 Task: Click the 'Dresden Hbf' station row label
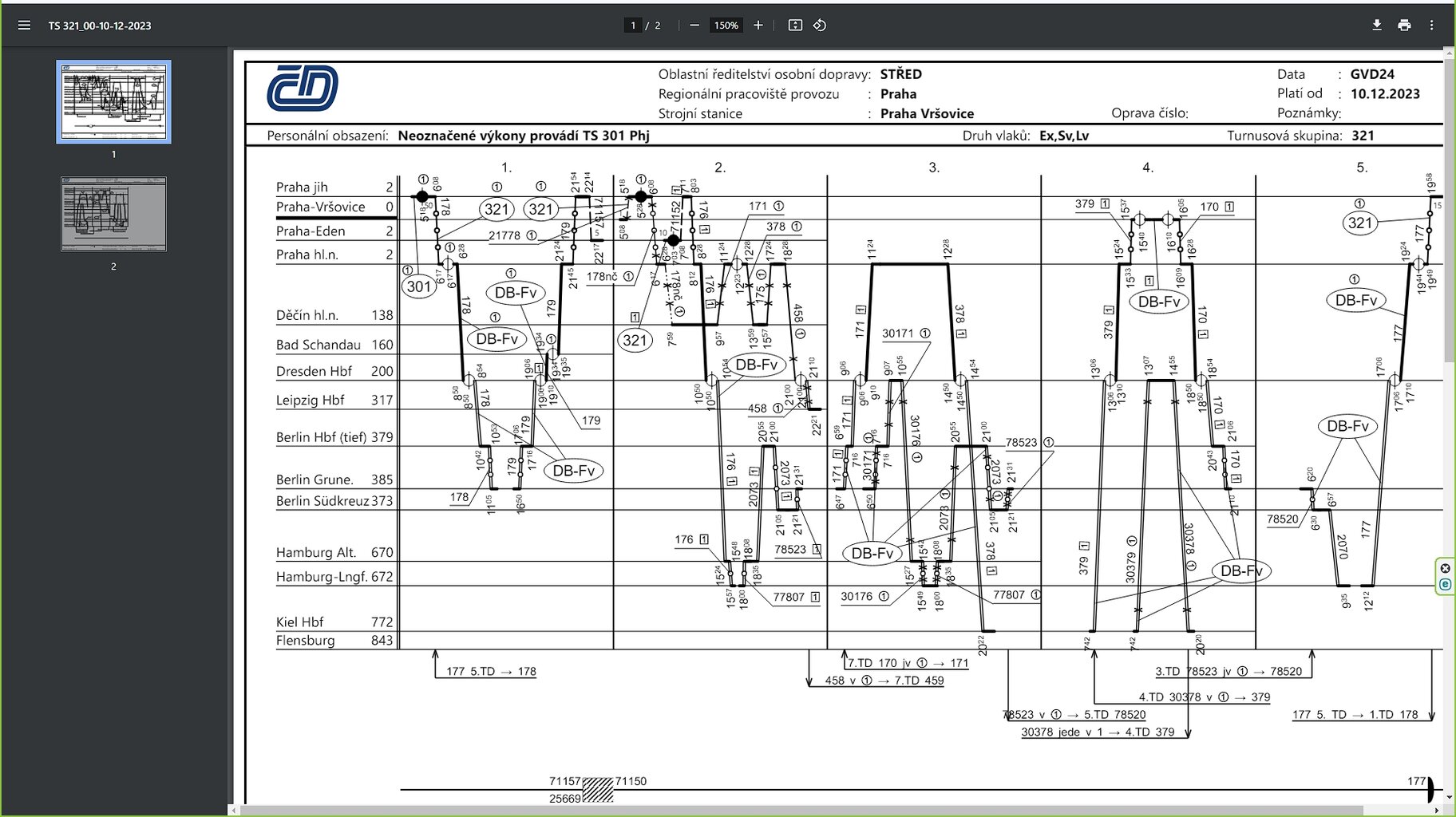[x=314, y=371]
